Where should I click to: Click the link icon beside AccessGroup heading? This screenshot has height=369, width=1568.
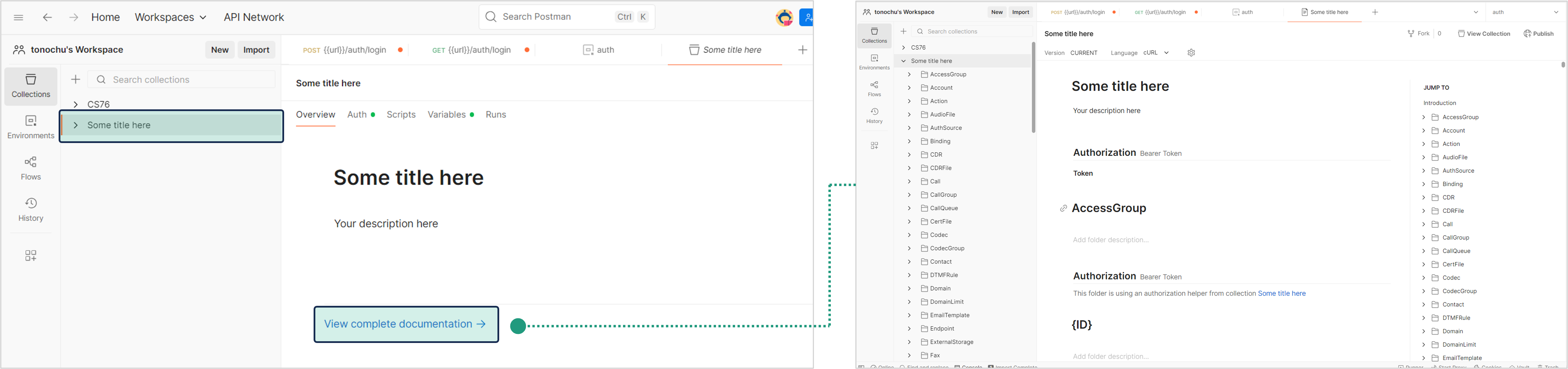tap(1063, 209)
